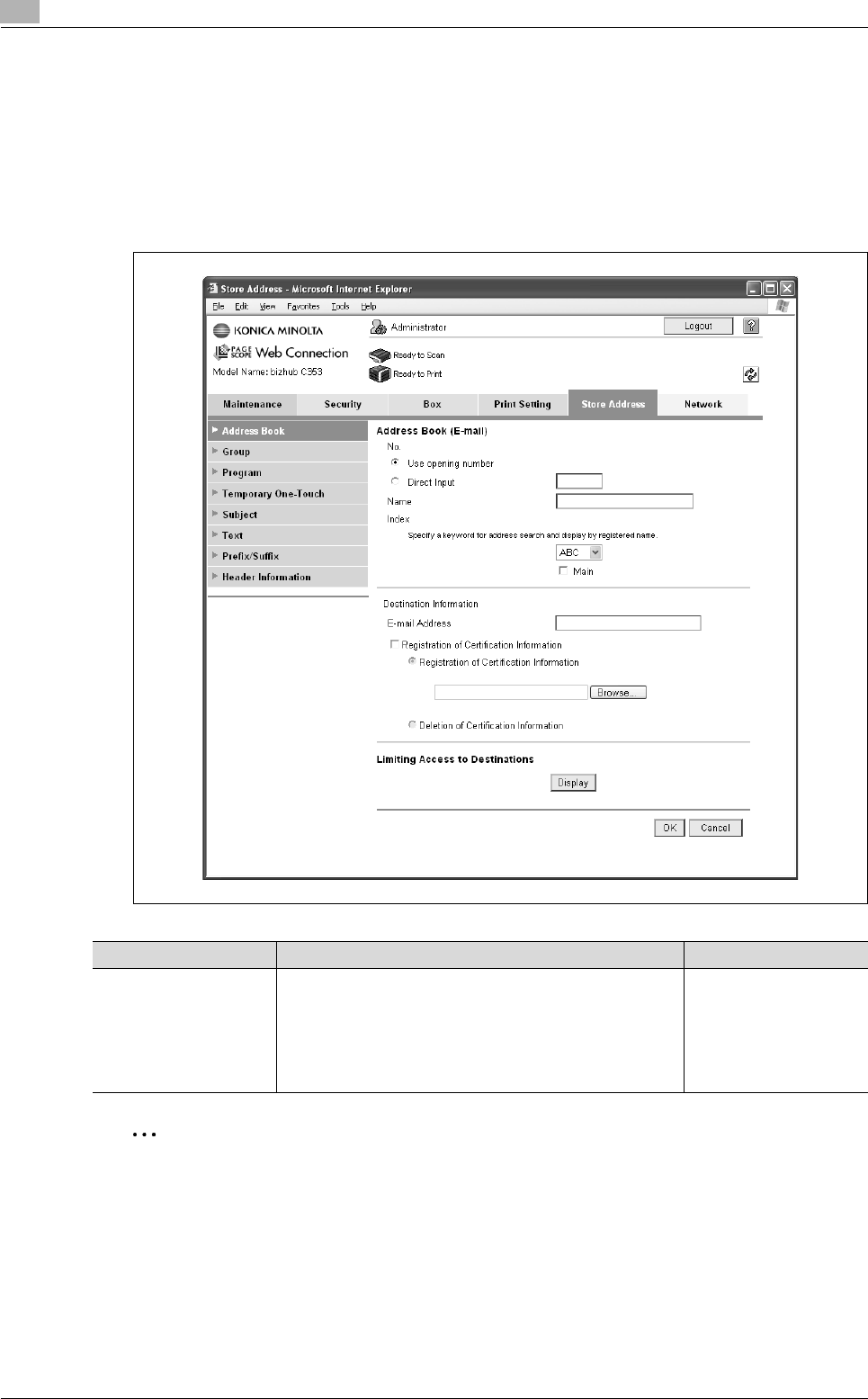Click the certificate file path field
The height and width of the screenshot is (1399, 868).
(x=511, y=692)
